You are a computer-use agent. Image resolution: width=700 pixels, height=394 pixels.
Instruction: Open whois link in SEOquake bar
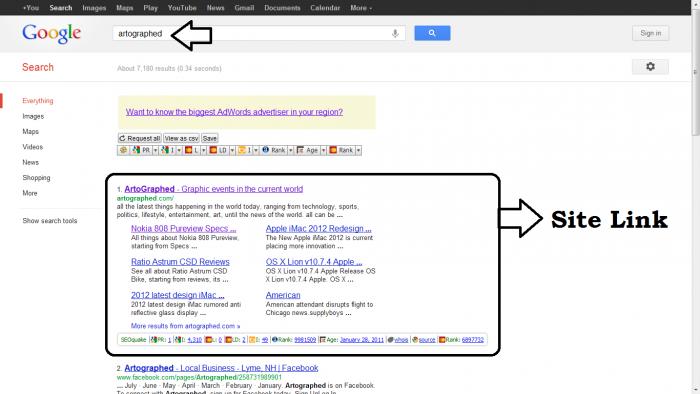point(398,340)
